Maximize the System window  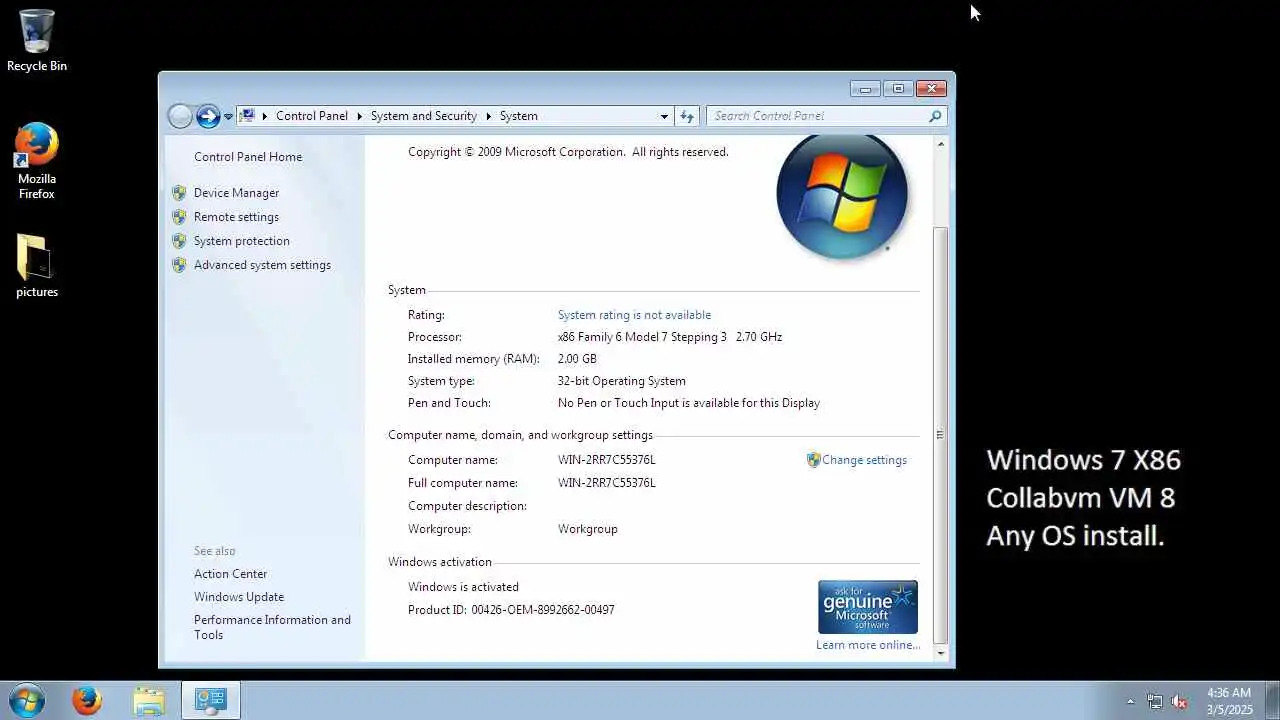click(x=898, y=89)
